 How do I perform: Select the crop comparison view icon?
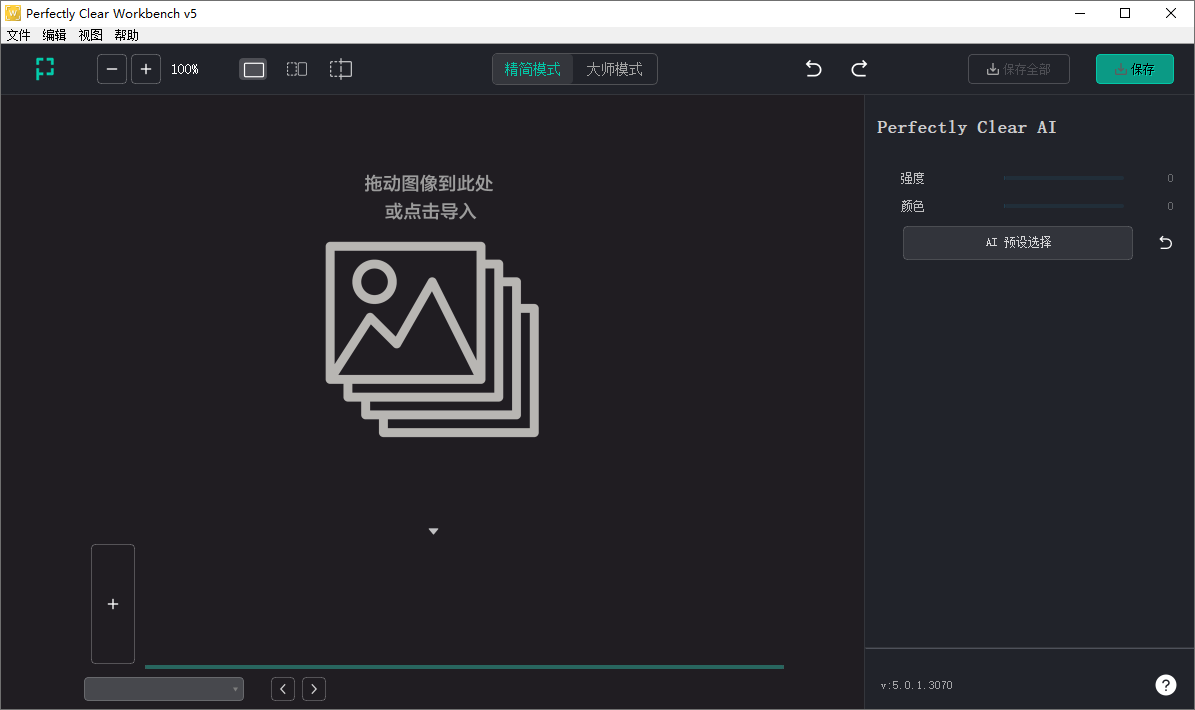click(340, 69)
